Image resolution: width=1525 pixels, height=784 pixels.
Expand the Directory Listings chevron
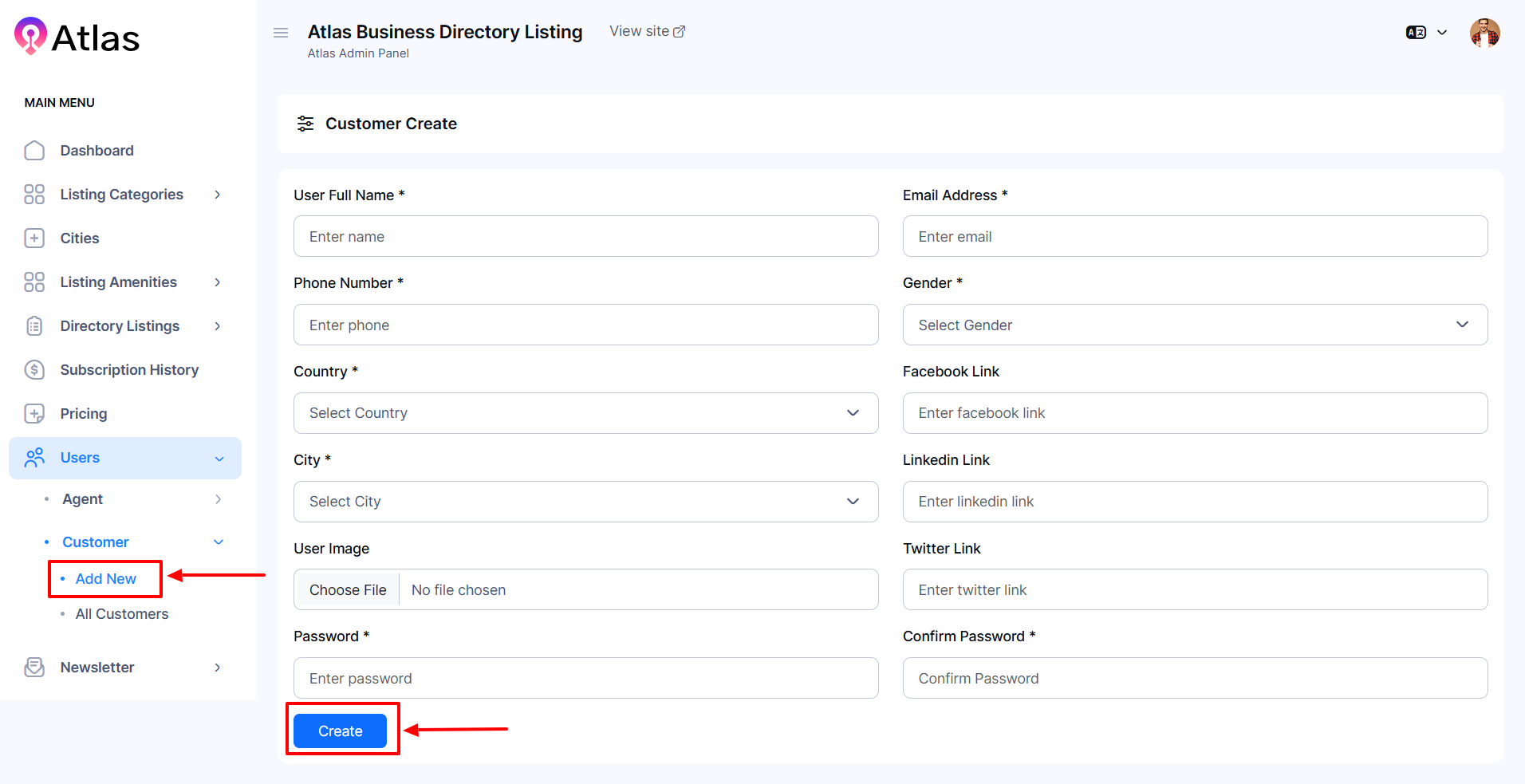click(217, 326)
